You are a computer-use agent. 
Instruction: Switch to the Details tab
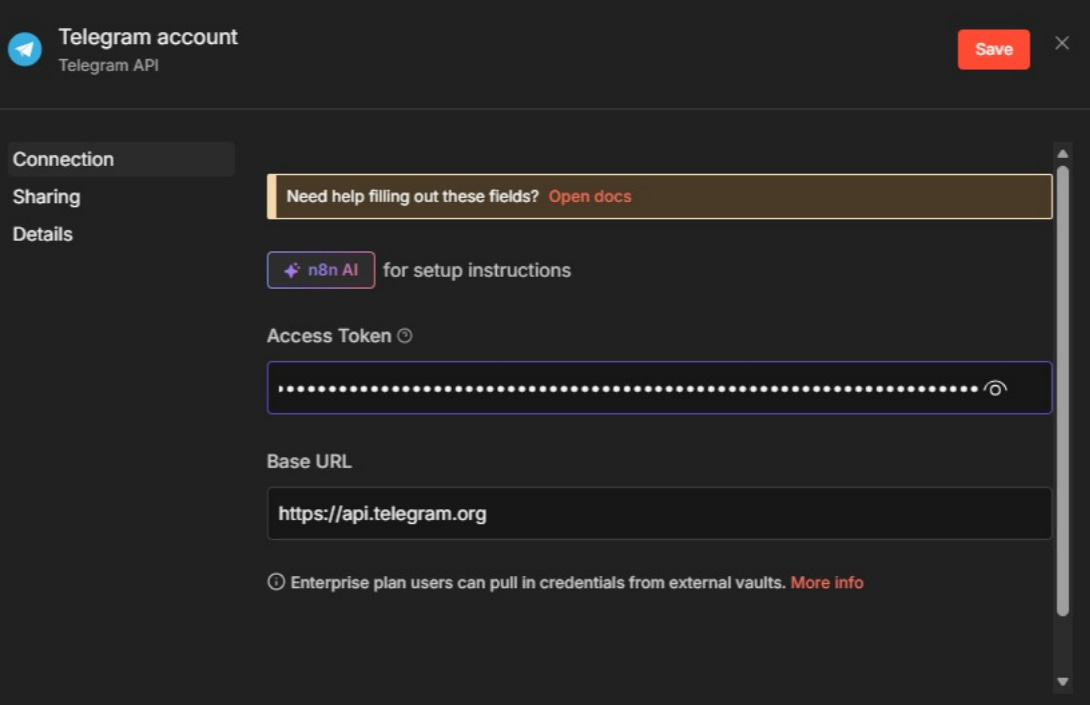point(42,234)
